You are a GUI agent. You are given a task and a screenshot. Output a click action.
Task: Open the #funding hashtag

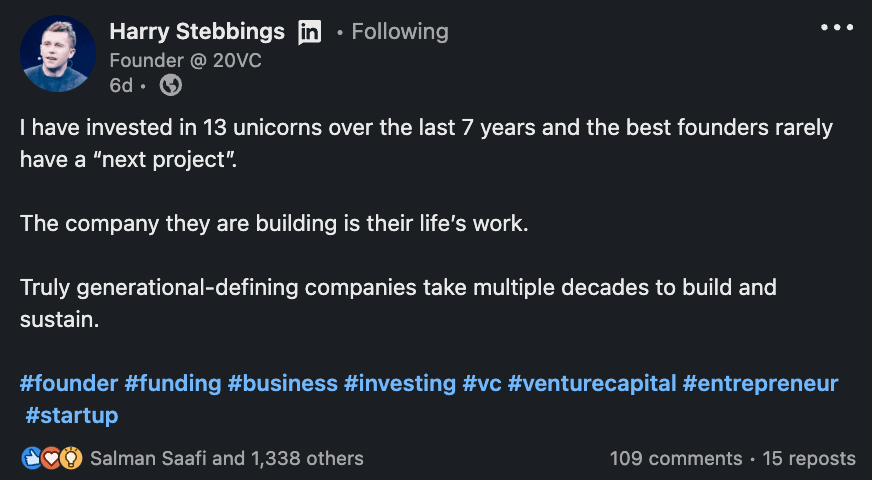pos(172,383)
